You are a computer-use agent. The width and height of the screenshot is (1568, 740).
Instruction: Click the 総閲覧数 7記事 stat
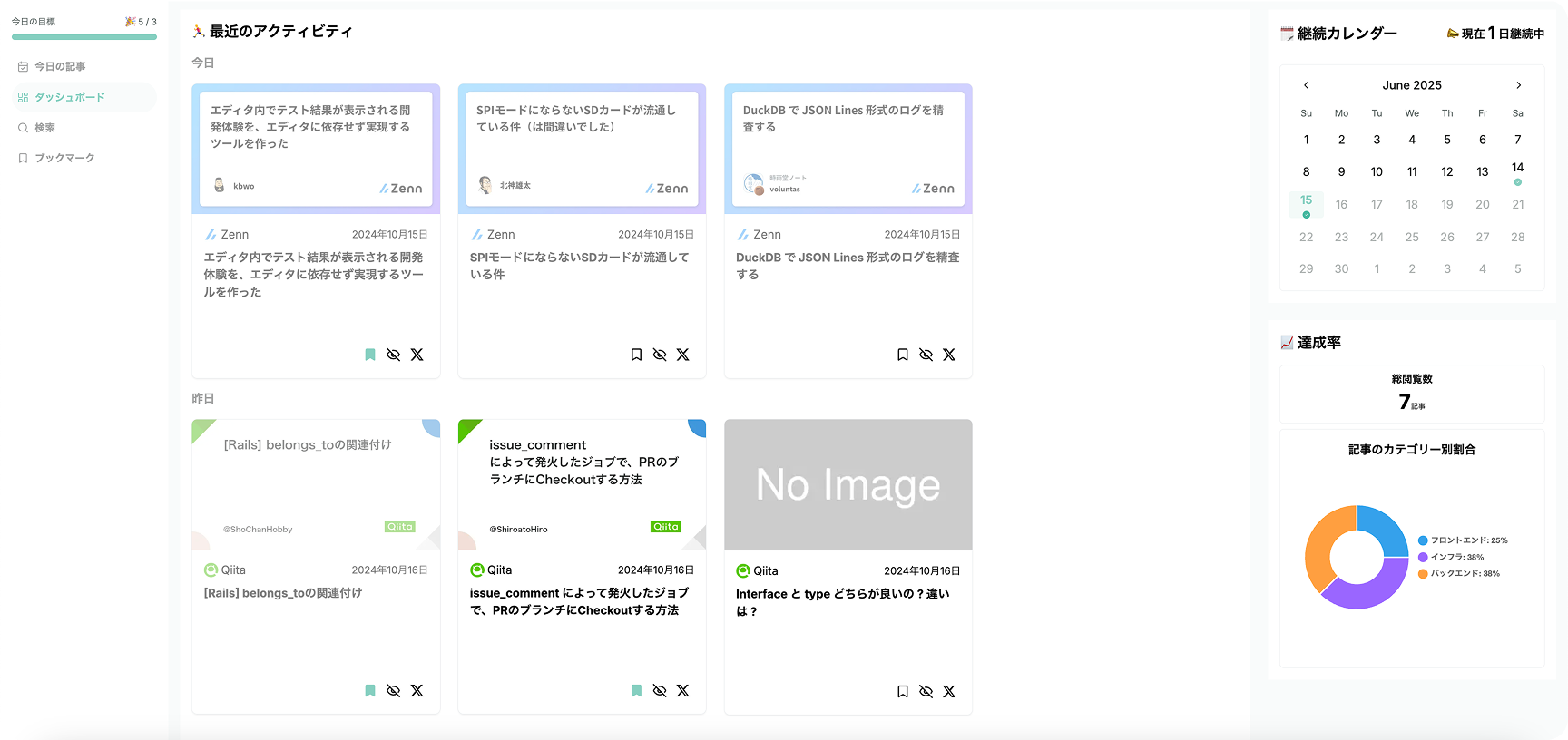(1412, 393)
